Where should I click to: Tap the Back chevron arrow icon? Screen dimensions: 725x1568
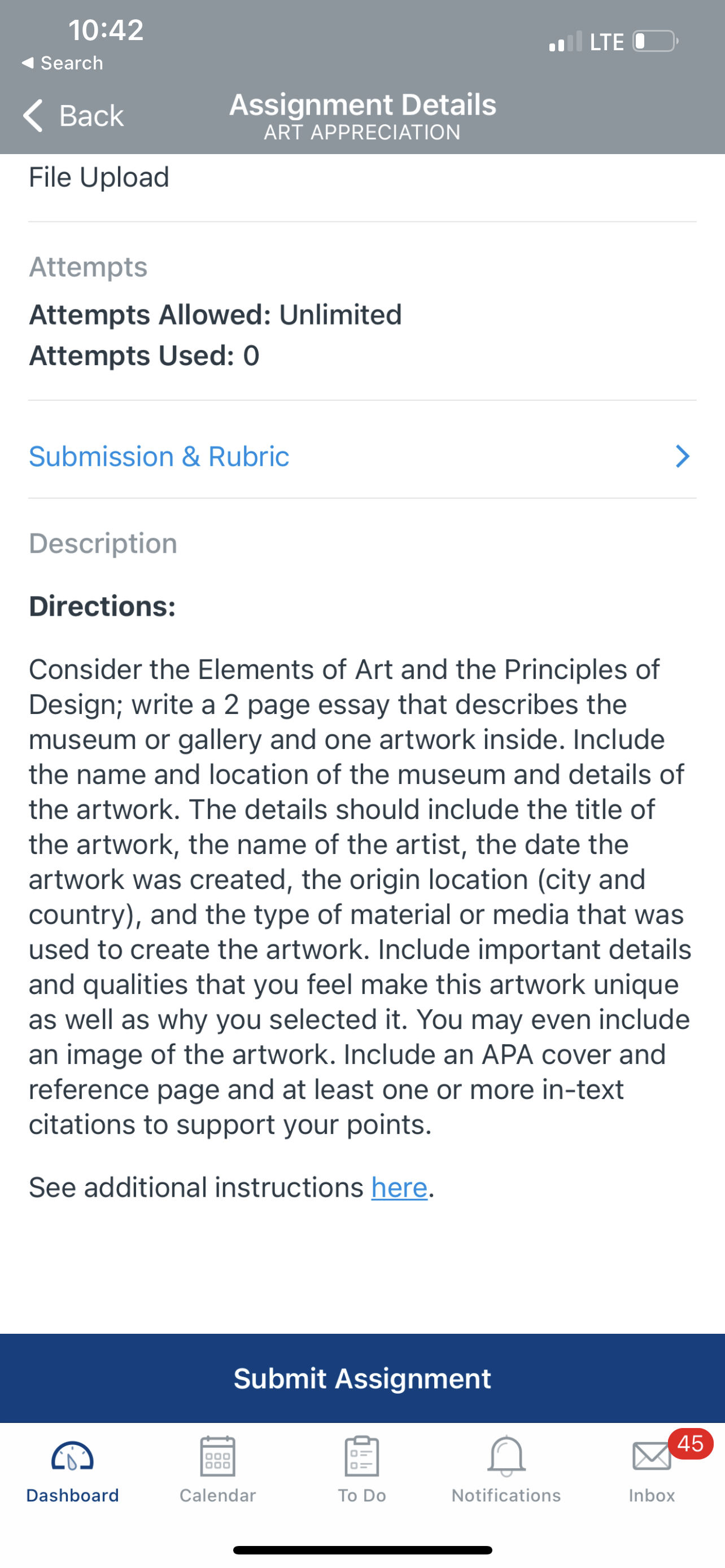[33, 115]
